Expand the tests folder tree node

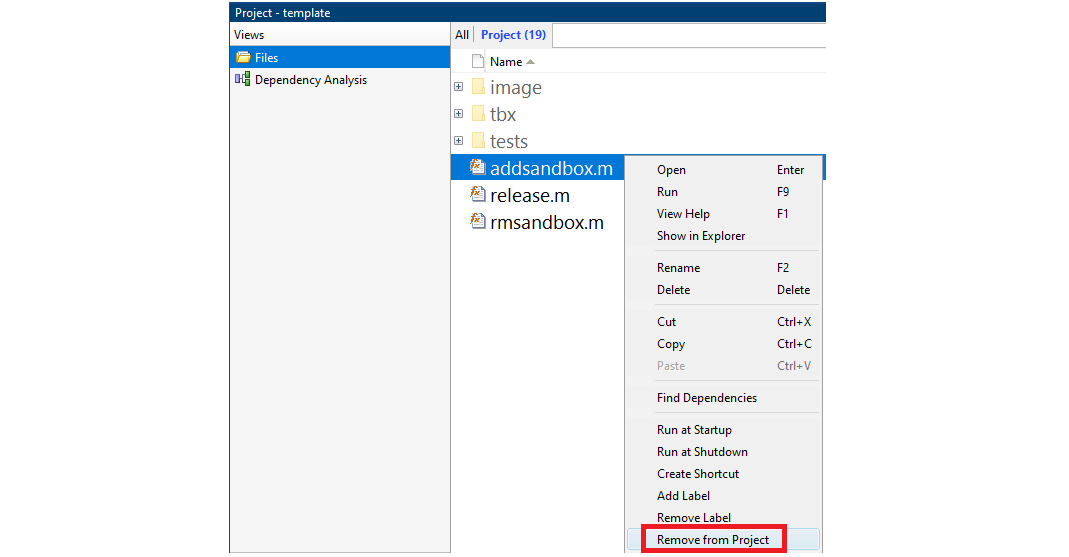click(459, 141)
